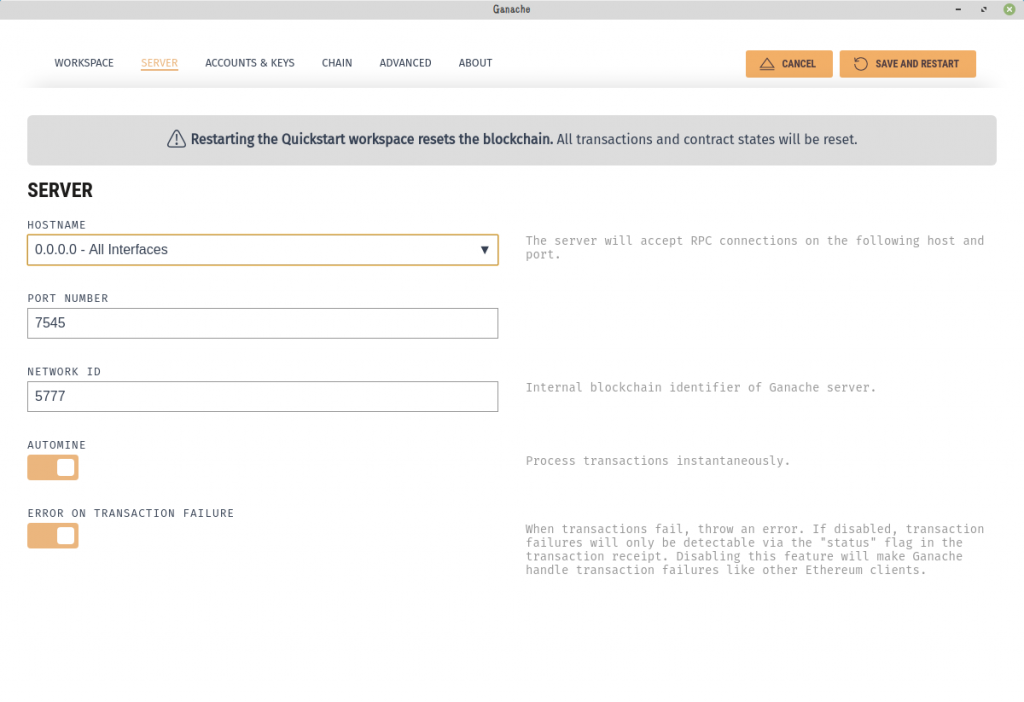Click the warning triangle in the Cancel button

tap(767, 64)
